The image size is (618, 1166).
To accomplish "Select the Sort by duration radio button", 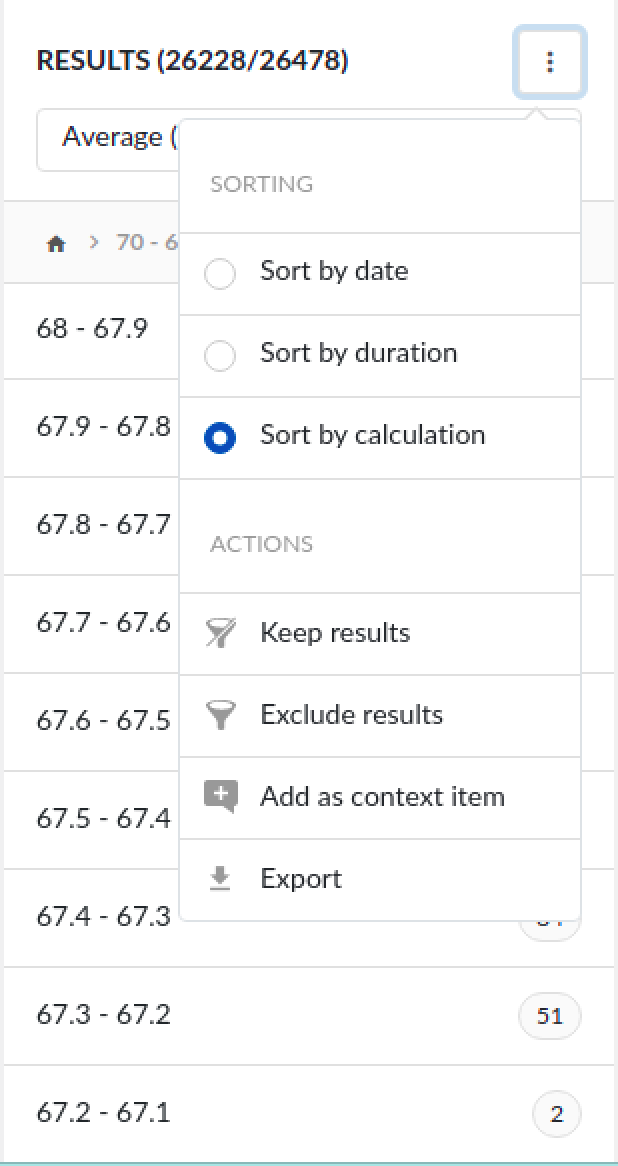I will (220, 352).
